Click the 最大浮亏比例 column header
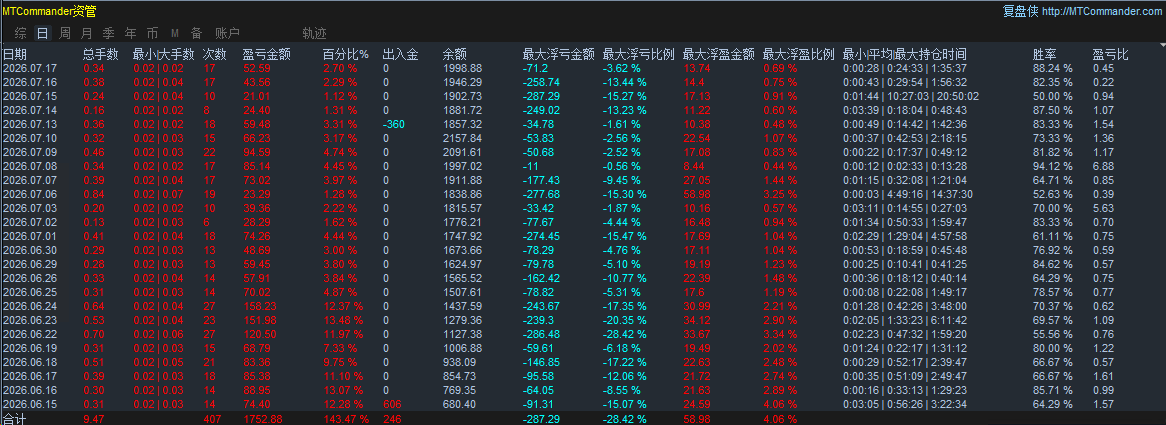Image resolution: width=1166 pixels, height=425 pixels. pos(639,54)
